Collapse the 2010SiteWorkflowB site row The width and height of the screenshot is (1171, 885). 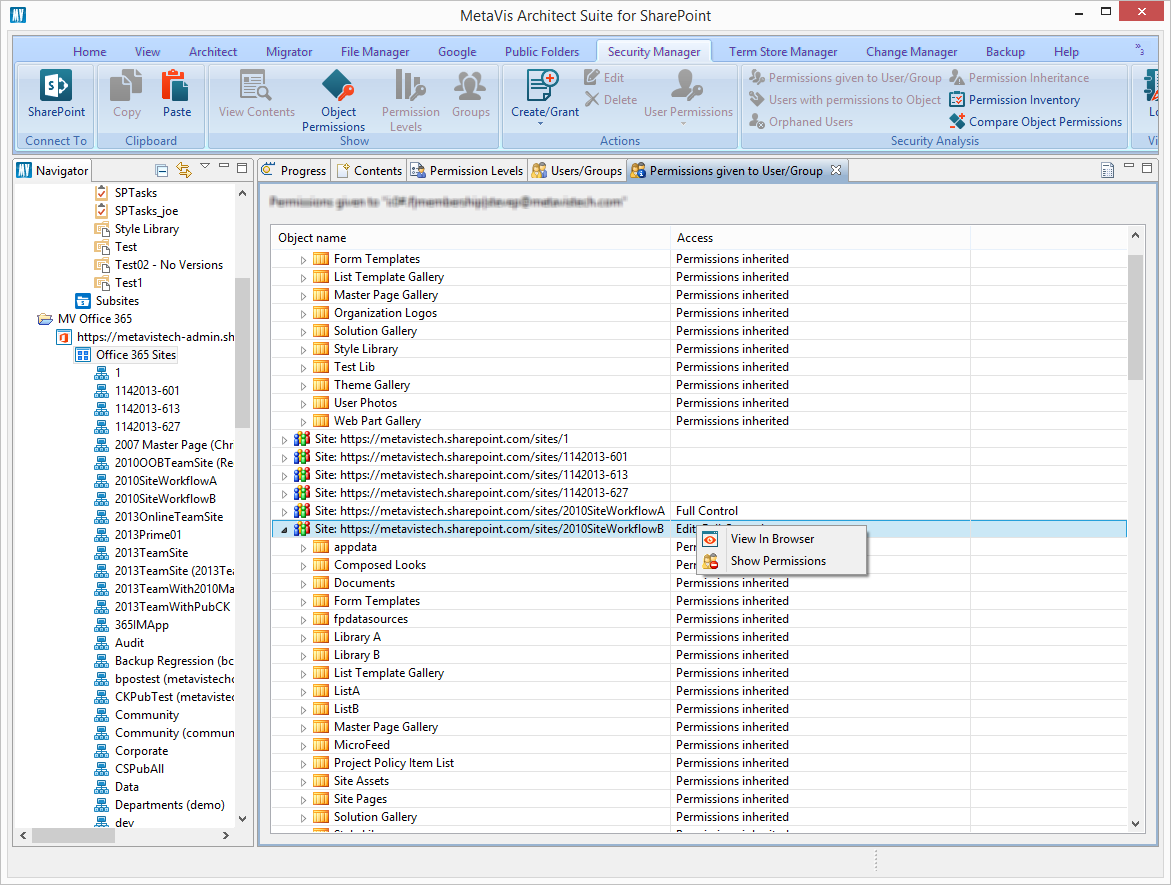pyautogui.click(x=284, y=529)
